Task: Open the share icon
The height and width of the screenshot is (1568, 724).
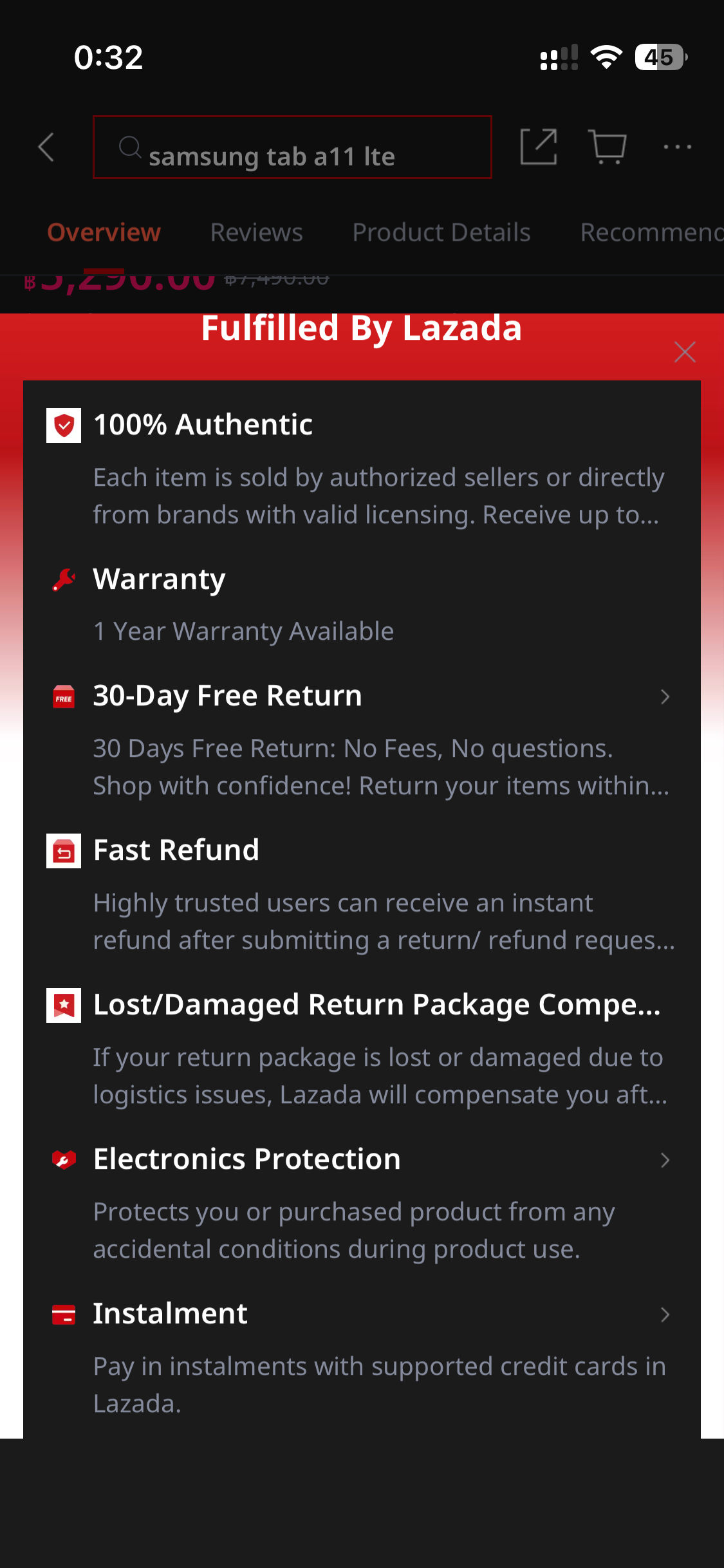Action: point(539,147)
